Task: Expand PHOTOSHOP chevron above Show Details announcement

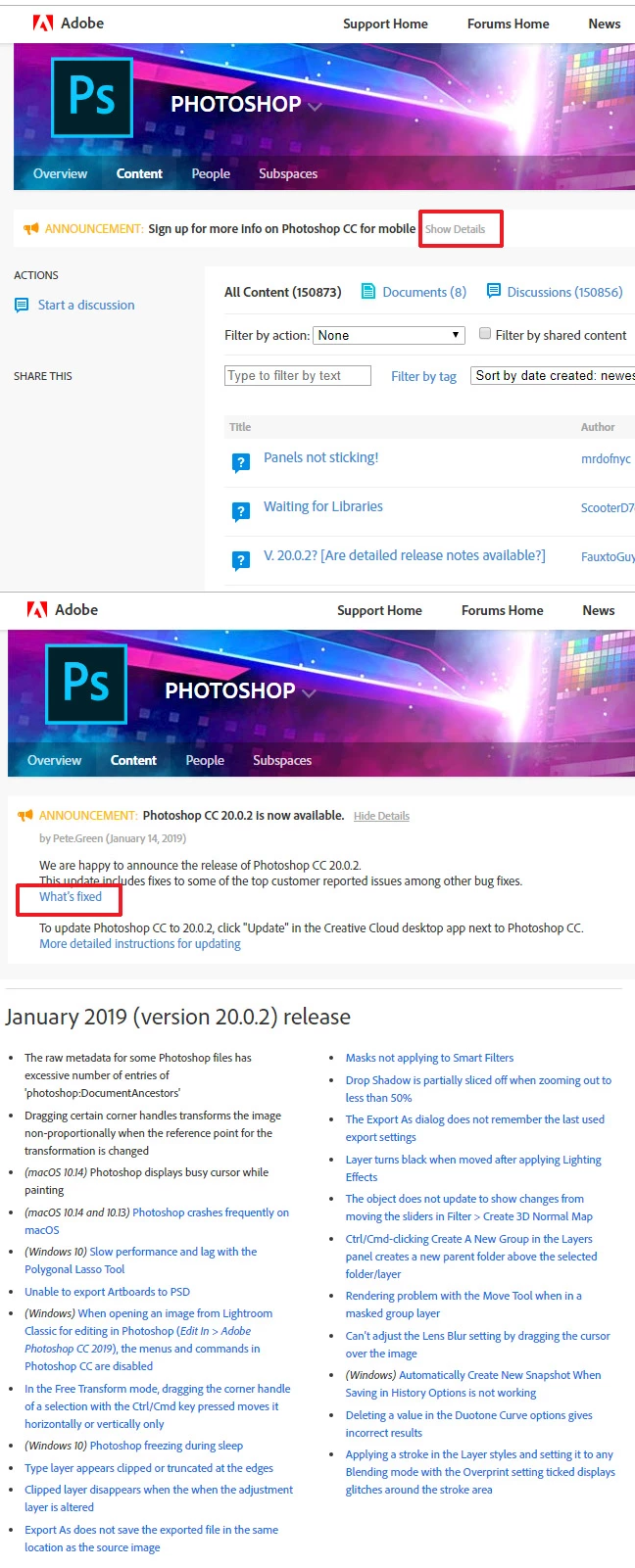Action: 315,106
